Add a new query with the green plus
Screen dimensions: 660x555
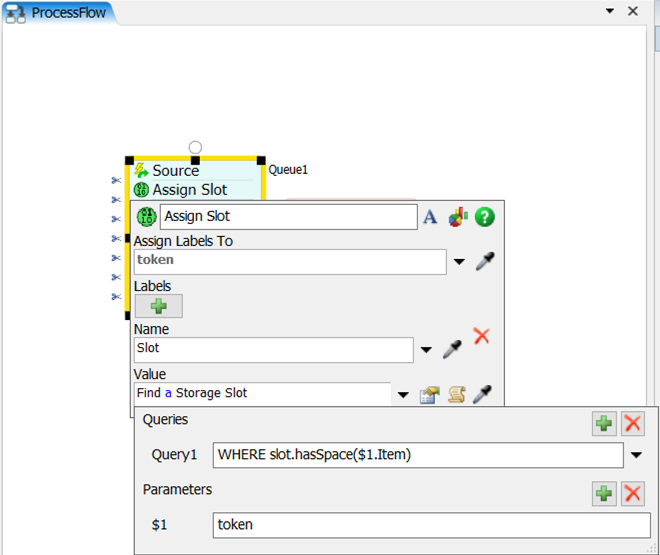coord(604,423)
